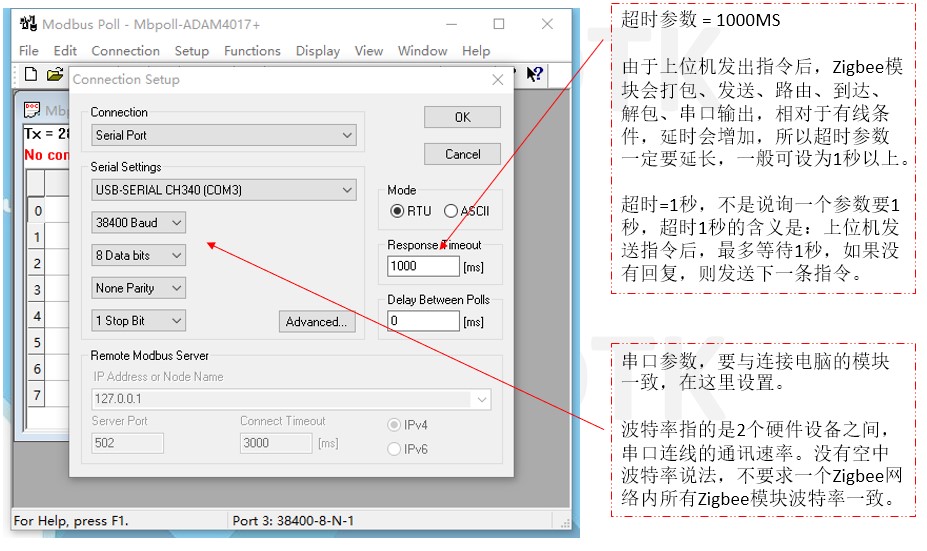Select row 6 in the register table

coord(37,369)
